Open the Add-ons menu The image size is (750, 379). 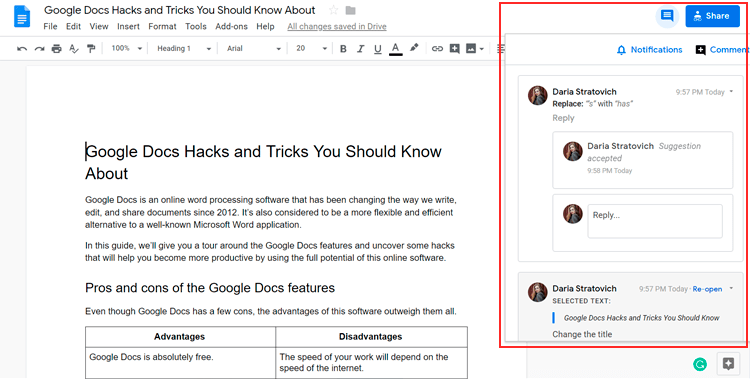[x=232, y=26]
